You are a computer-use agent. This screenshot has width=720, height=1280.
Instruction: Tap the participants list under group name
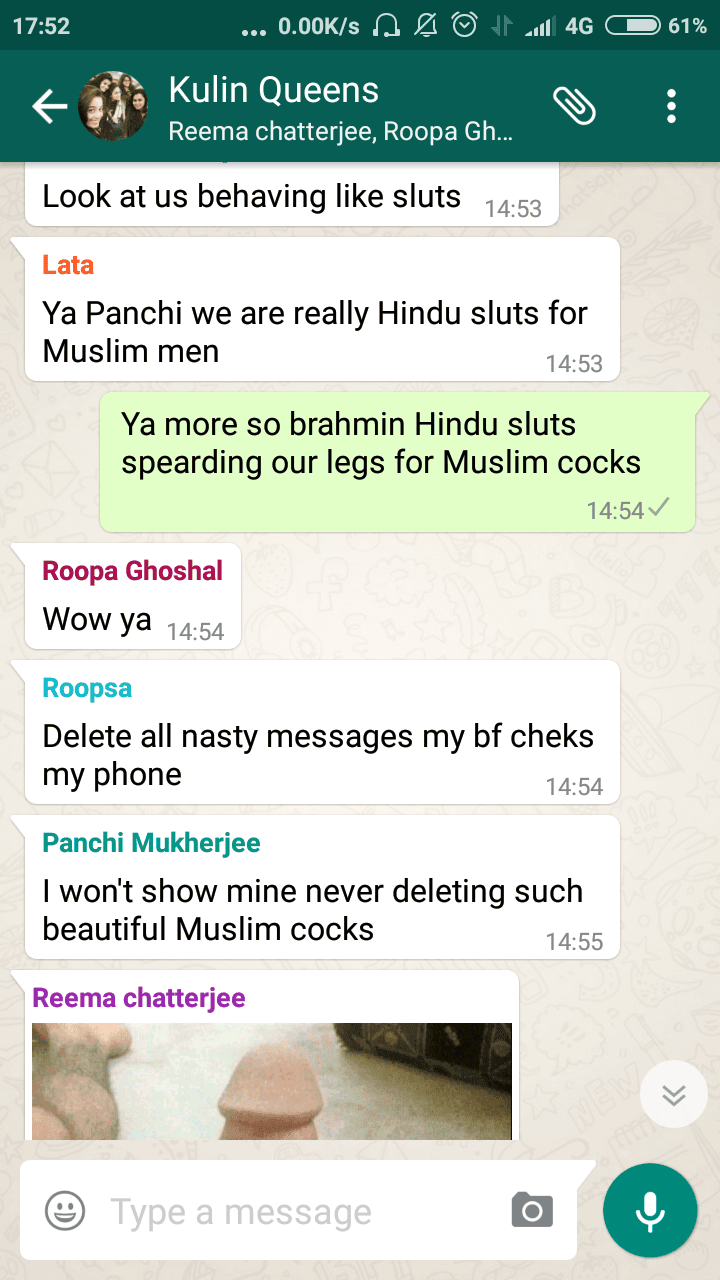[341, 132]
